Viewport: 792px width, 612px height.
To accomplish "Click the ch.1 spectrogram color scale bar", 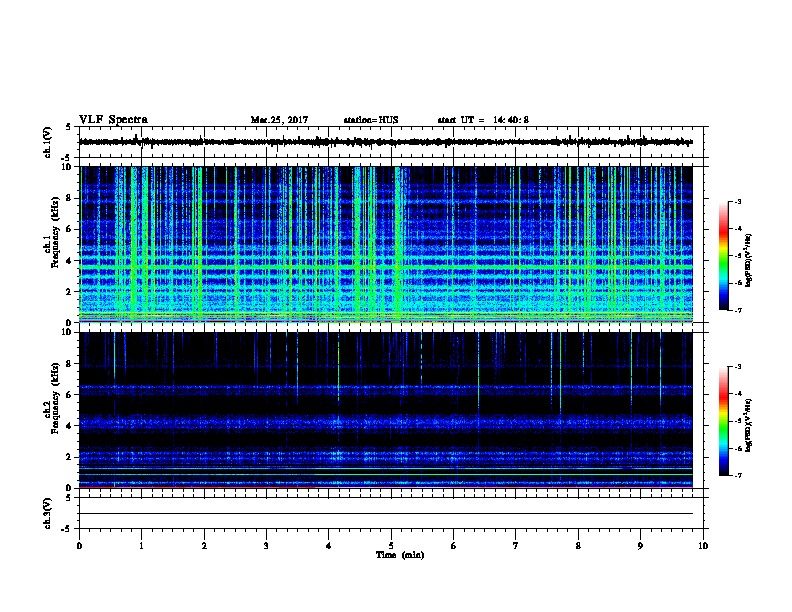I will click(724, 256).
